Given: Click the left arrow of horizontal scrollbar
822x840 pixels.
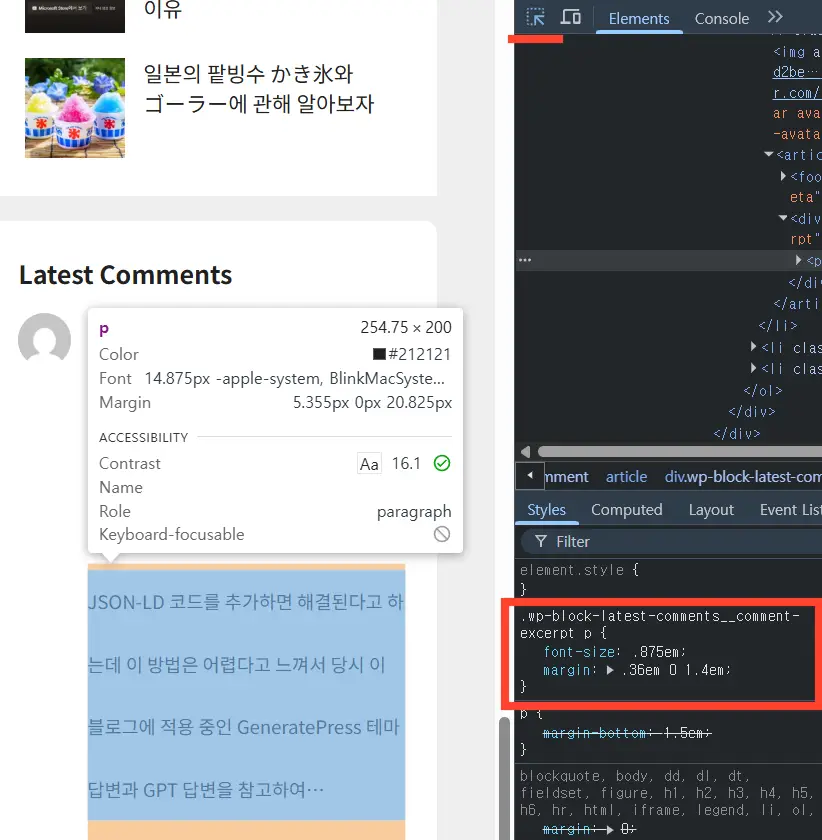Looking at the screenshot, I should pyautogui.click(x=524, y=452).
